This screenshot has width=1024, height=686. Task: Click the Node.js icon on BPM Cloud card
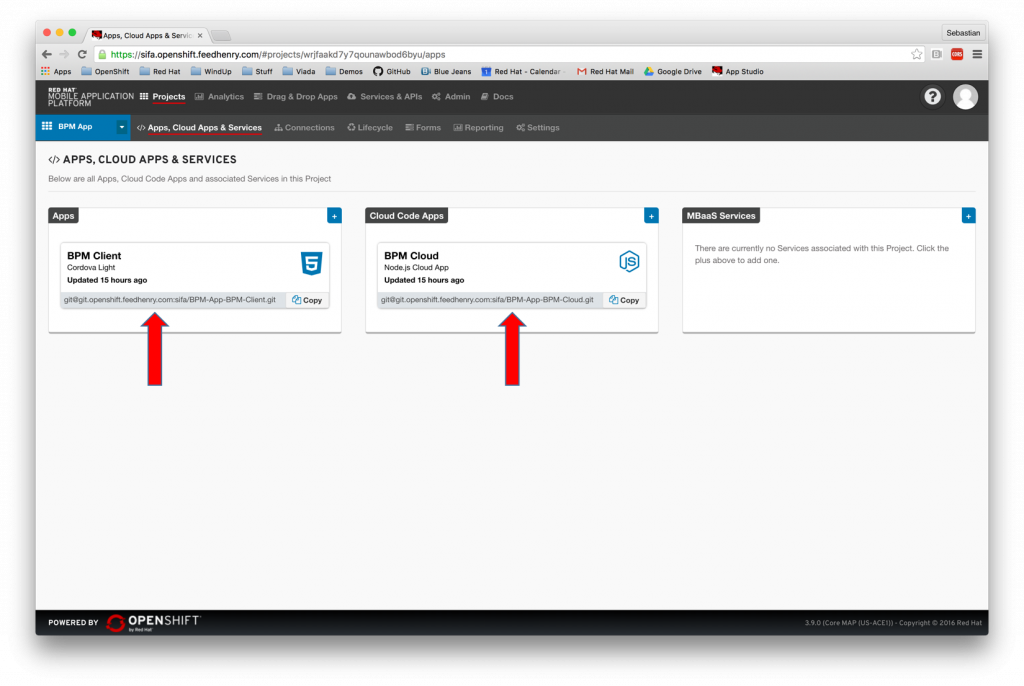coord(629,262)
